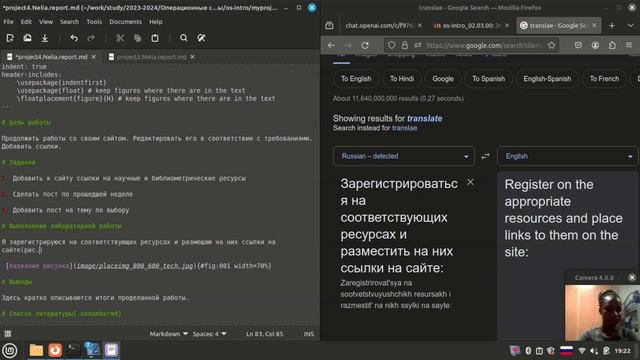
Task: List all Firefox tabs with chevron
Action: 630,25
